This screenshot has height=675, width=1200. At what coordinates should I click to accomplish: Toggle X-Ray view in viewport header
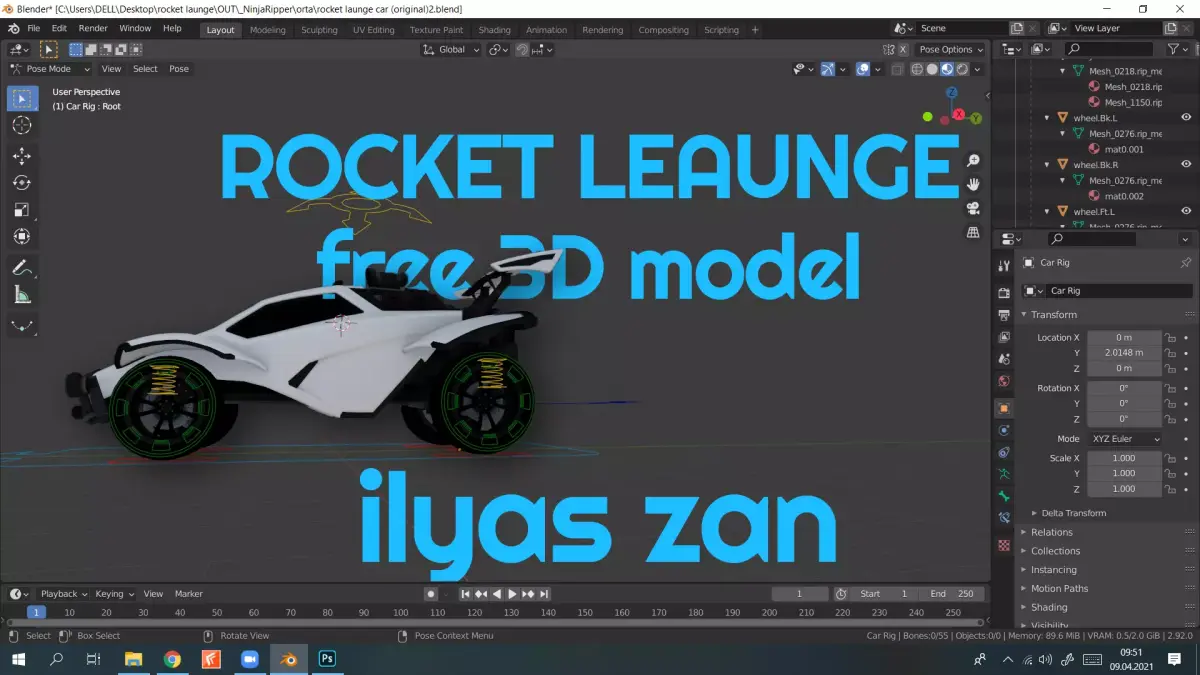(x=897, y=69)
